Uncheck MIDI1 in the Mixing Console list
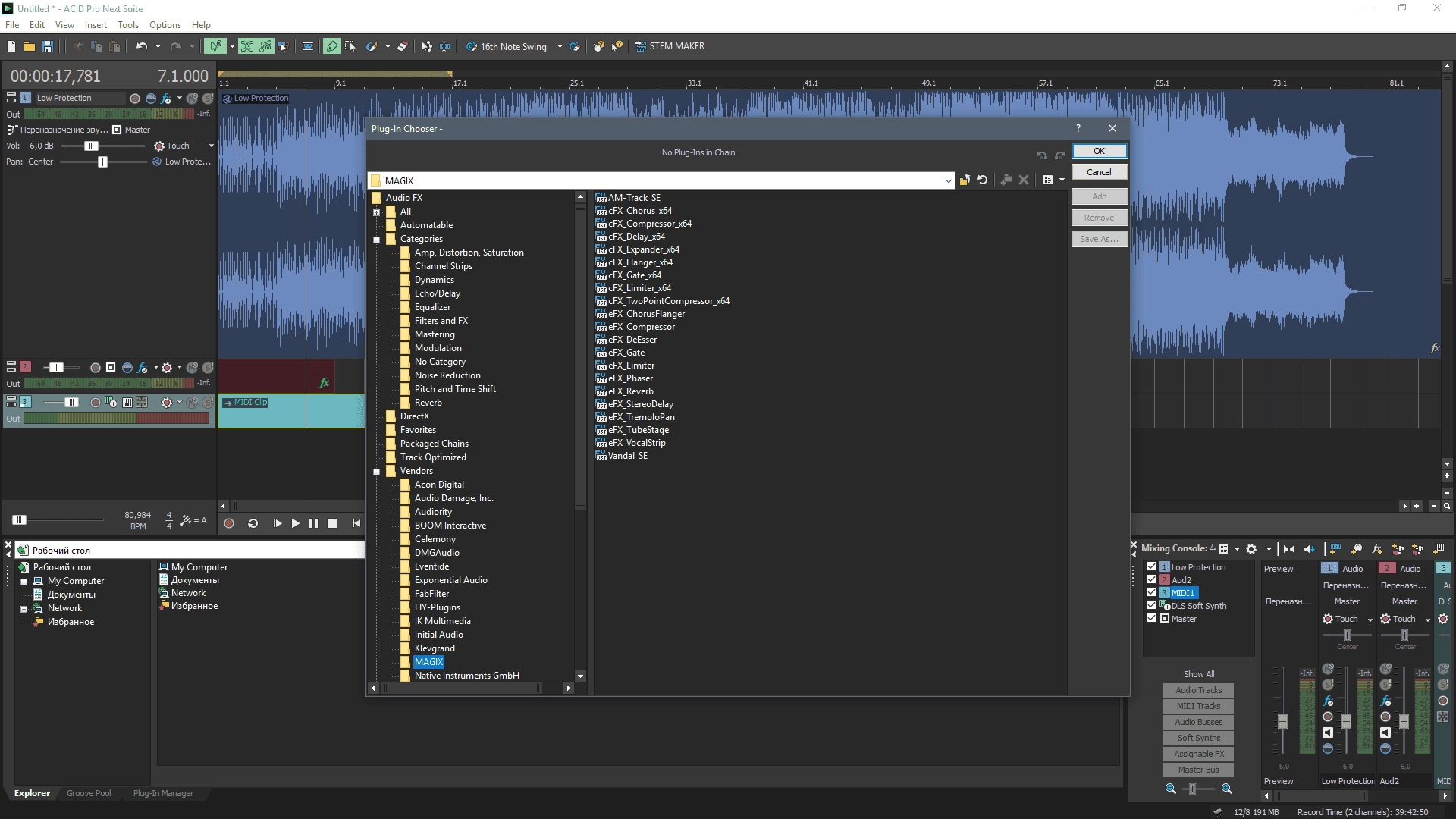This screenshot has height=819, width=1456. (1151, 592)
